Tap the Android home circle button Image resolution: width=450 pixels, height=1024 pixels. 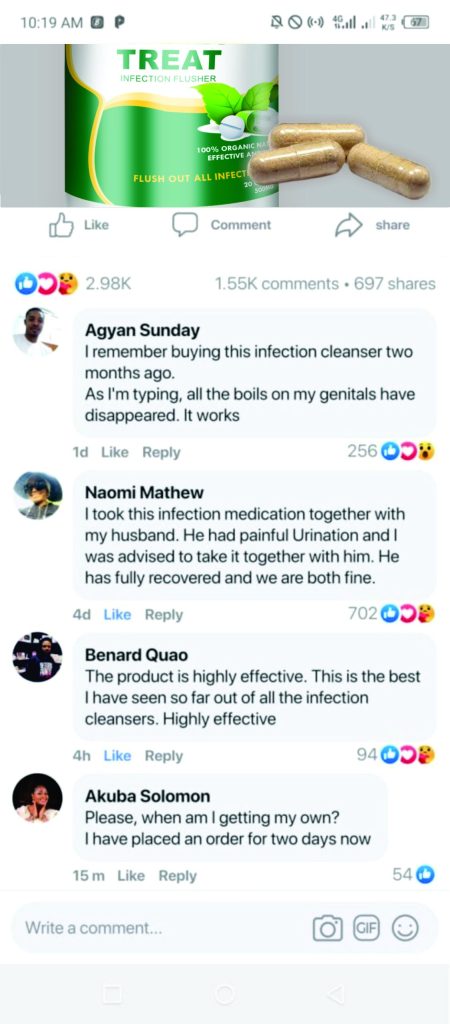click(x=225, y=995)
